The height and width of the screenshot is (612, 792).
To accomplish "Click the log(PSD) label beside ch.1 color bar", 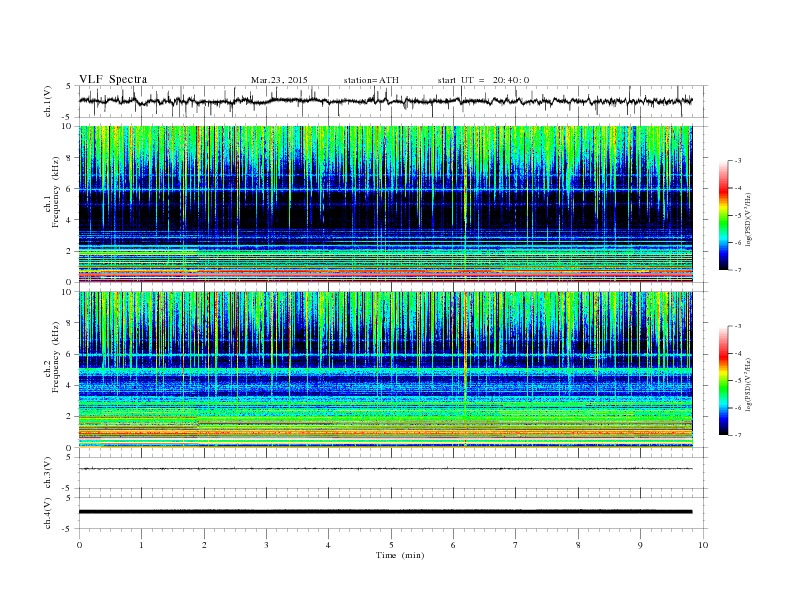I will (749, 219).
